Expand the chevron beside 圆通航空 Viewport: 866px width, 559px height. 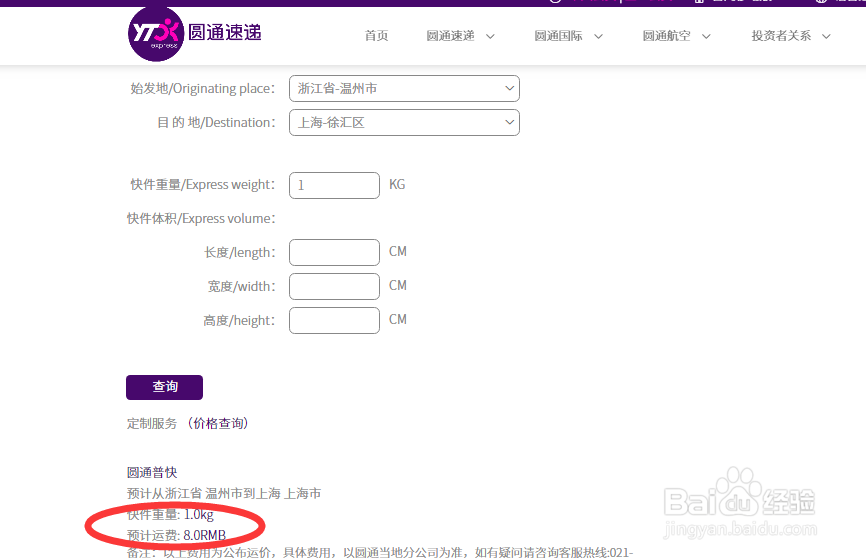coord(706,36)
